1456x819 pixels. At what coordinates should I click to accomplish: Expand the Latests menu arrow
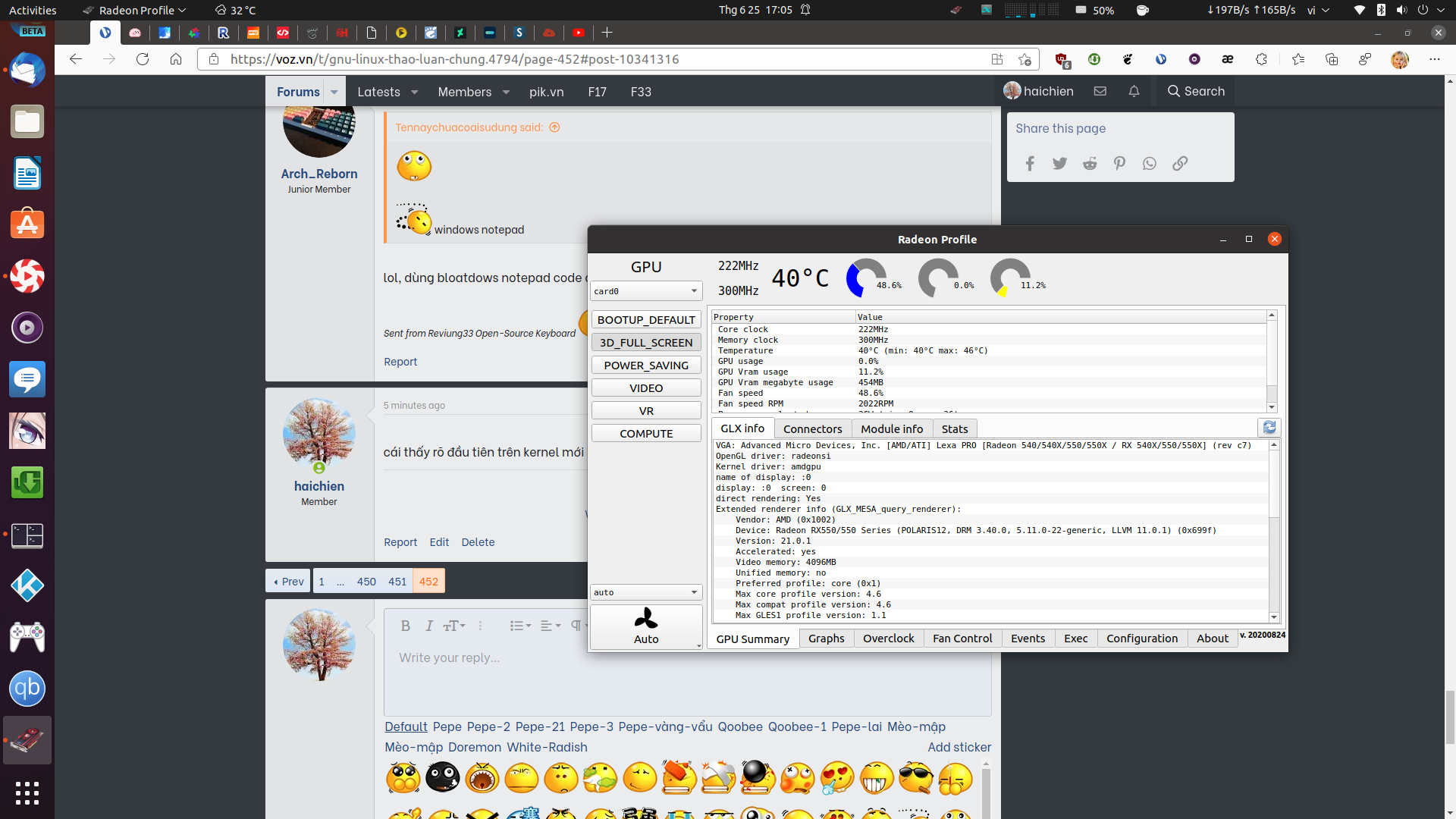click(x=415, y=92)
